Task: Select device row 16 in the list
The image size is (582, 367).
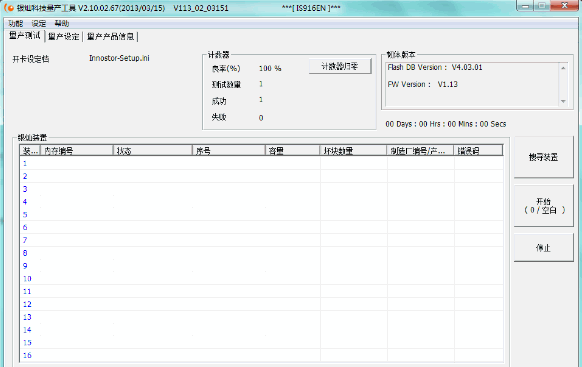Action: coord(262,355)
